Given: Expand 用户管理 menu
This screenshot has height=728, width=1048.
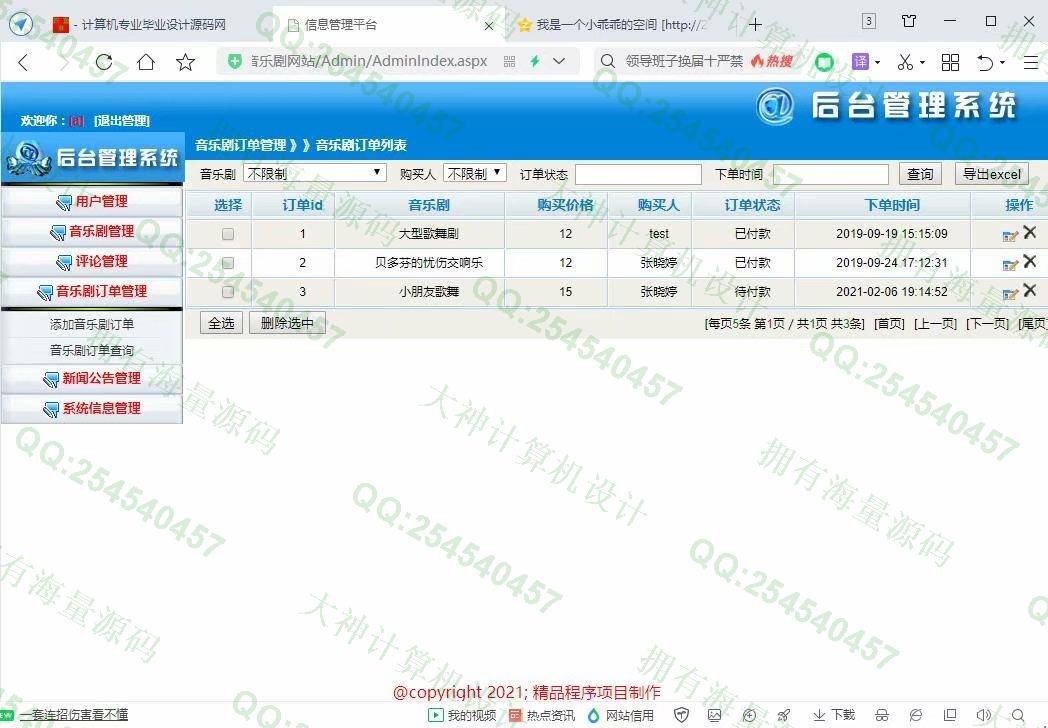Looking at the screenshot, I should point(92,201).
